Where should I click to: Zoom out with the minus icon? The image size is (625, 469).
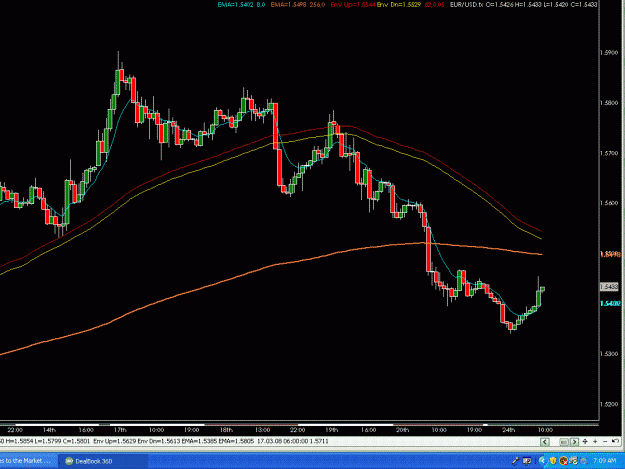click(x=605, y=442)
